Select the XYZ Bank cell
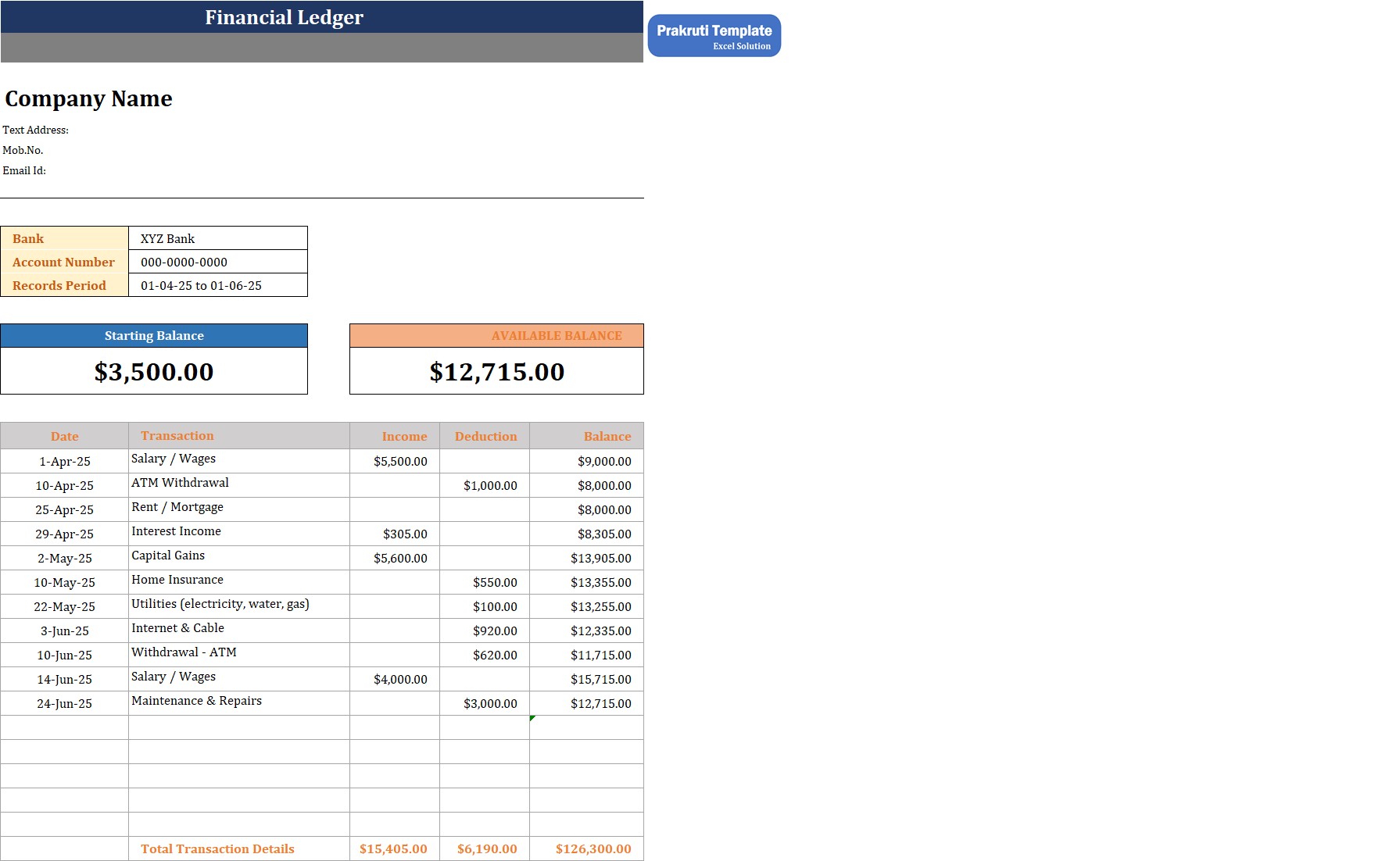The height and width of the screenshot is (861, 1400). pos(218,238)
